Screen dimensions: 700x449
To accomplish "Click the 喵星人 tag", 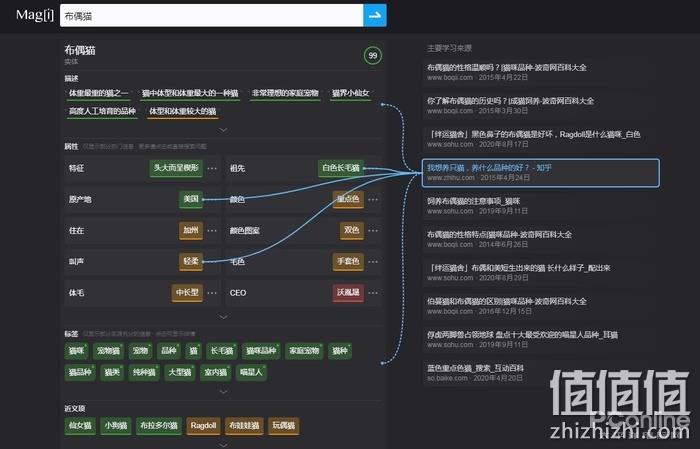I will click(x=251, y=372).
